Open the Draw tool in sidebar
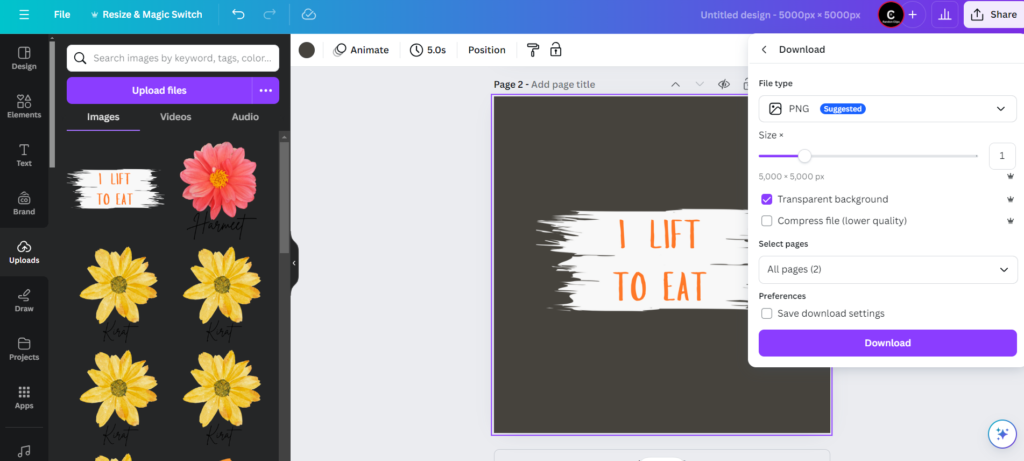 click(24, 300)
